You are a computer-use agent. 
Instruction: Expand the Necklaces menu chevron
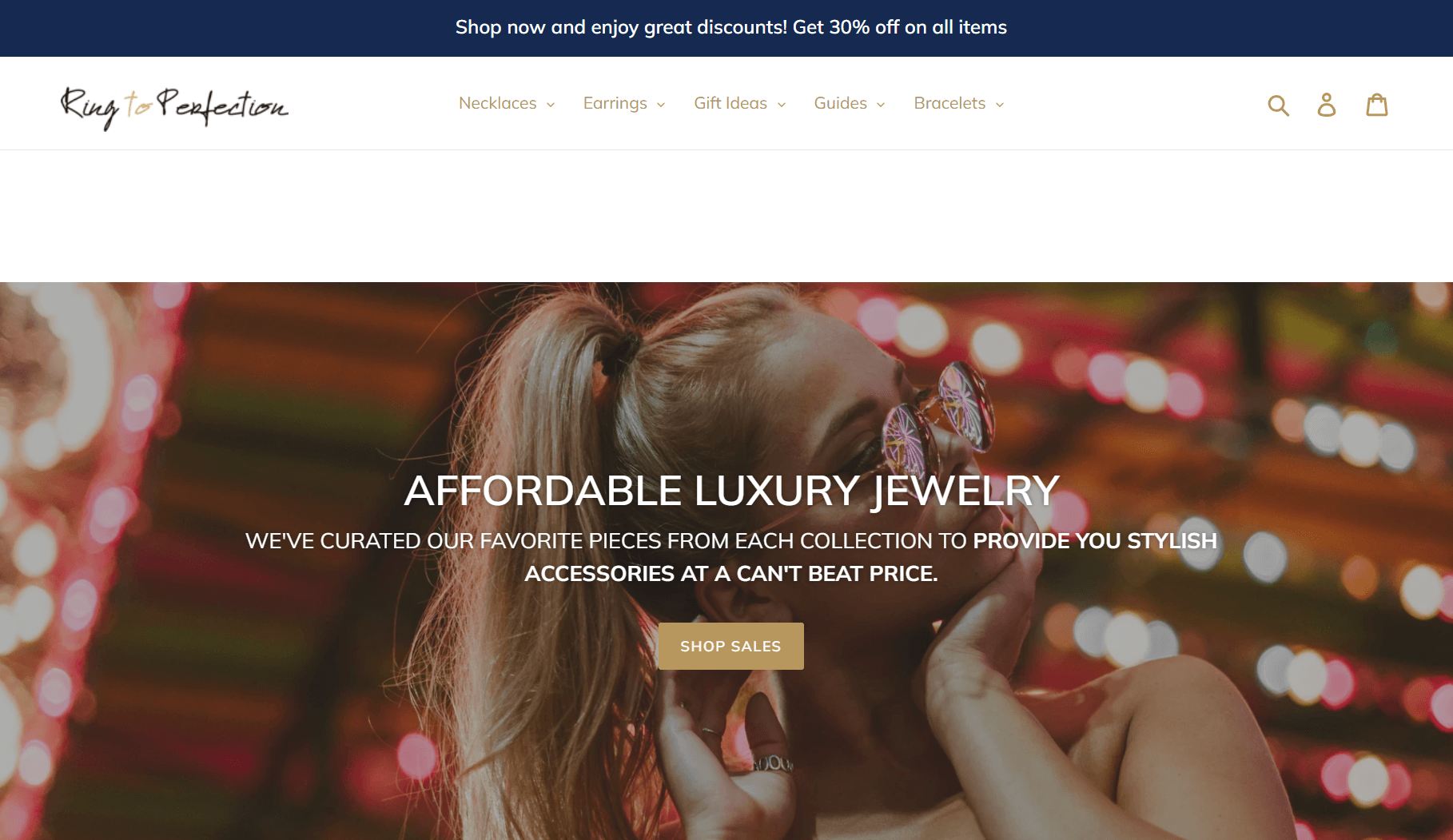coord(551,105)
